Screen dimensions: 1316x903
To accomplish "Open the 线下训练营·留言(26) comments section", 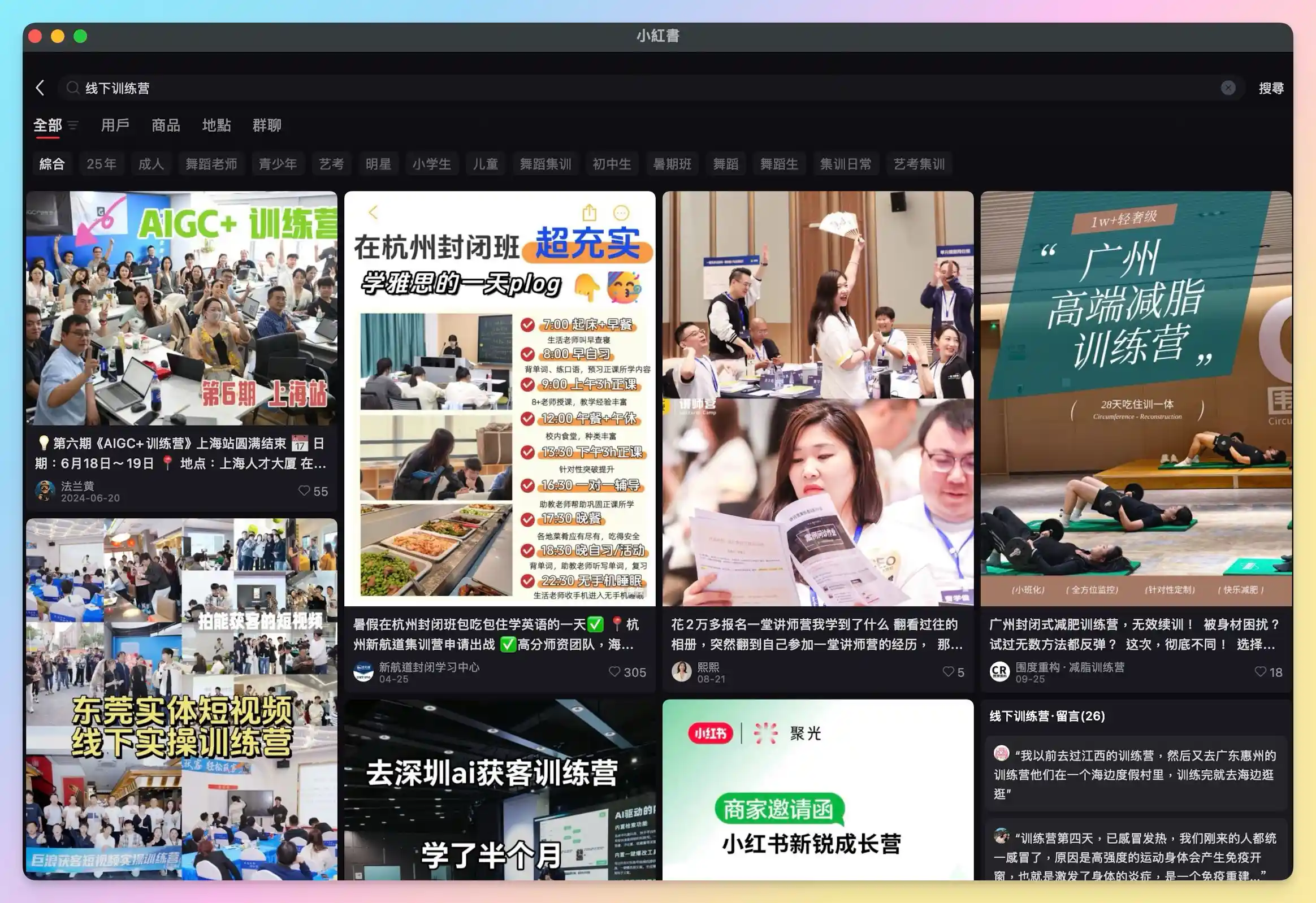I will [1047, 716].
